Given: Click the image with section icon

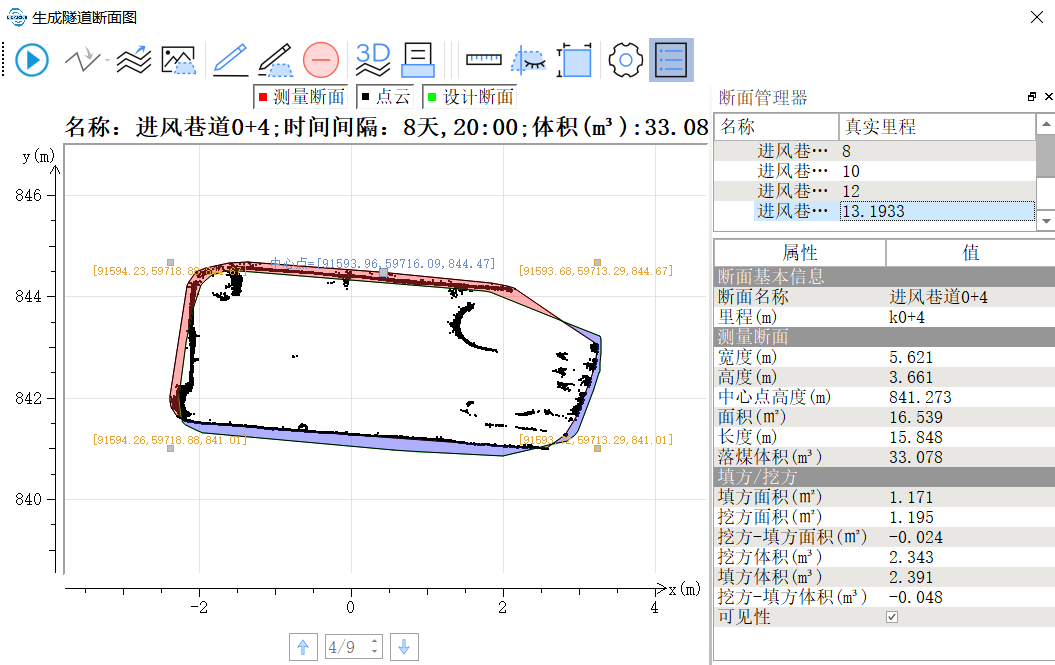Looking at the screenshot, I should click(178, 60).
